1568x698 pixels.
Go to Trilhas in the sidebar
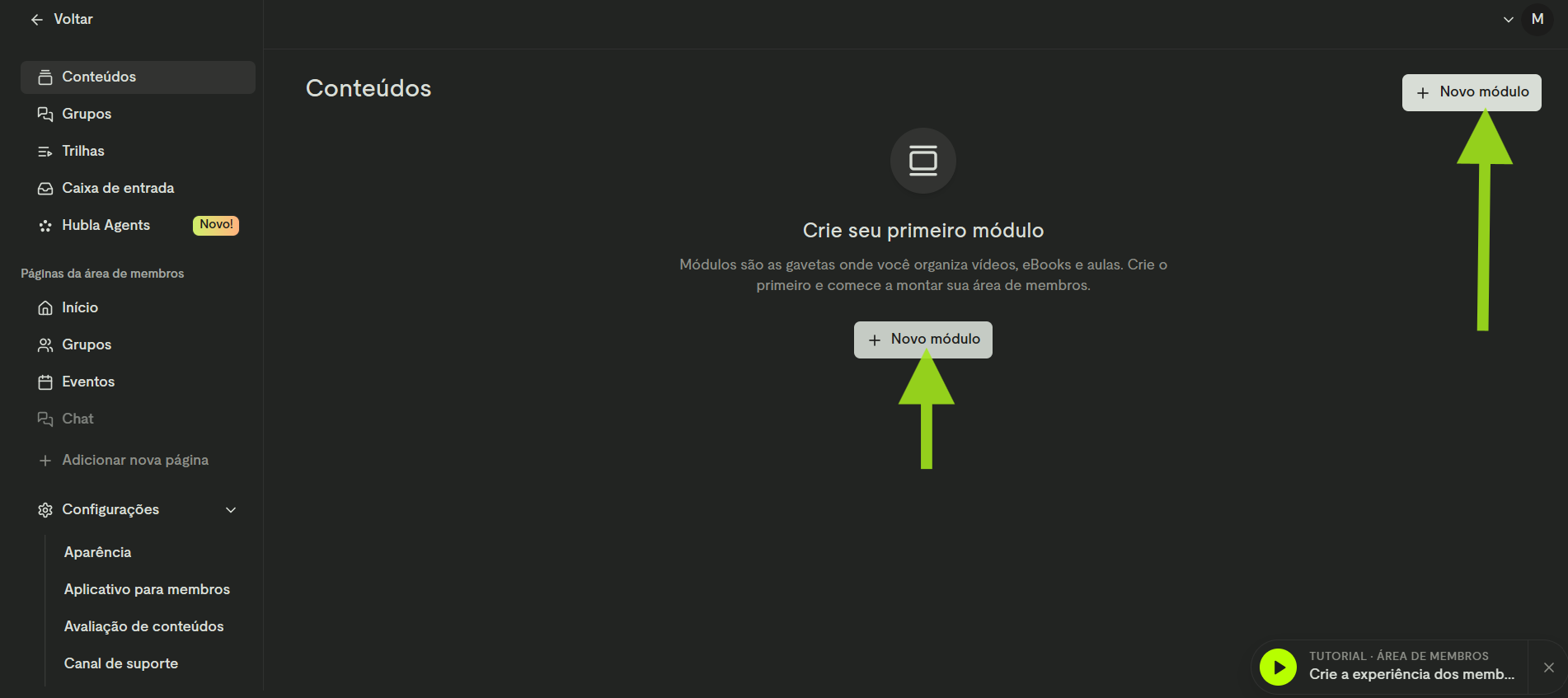138,151
